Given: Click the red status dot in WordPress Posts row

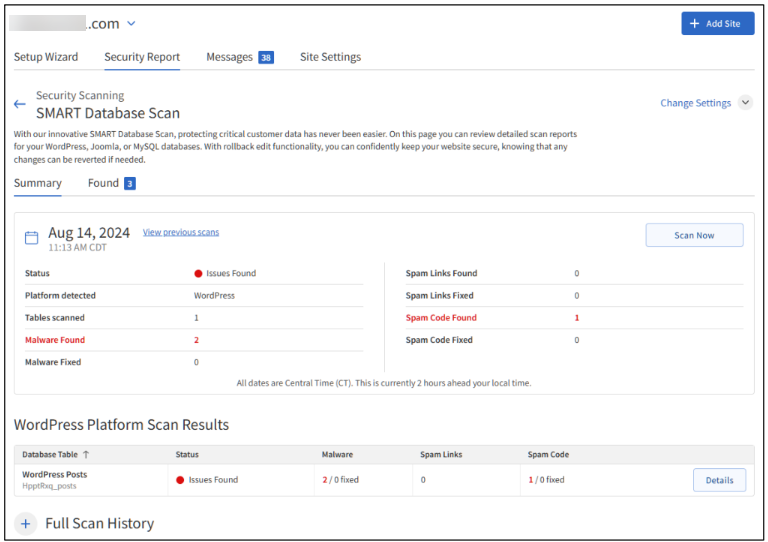Looking at the screenshot, I should pos(180,480).
